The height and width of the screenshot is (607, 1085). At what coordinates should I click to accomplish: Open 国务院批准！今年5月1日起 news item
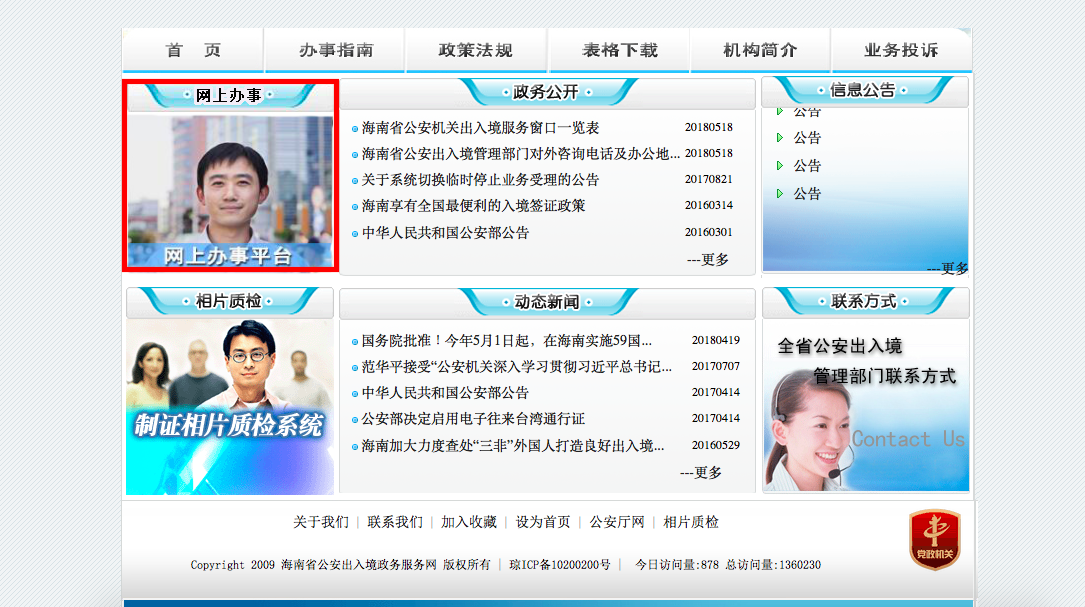pyautogui.click(x=507, y=341)
